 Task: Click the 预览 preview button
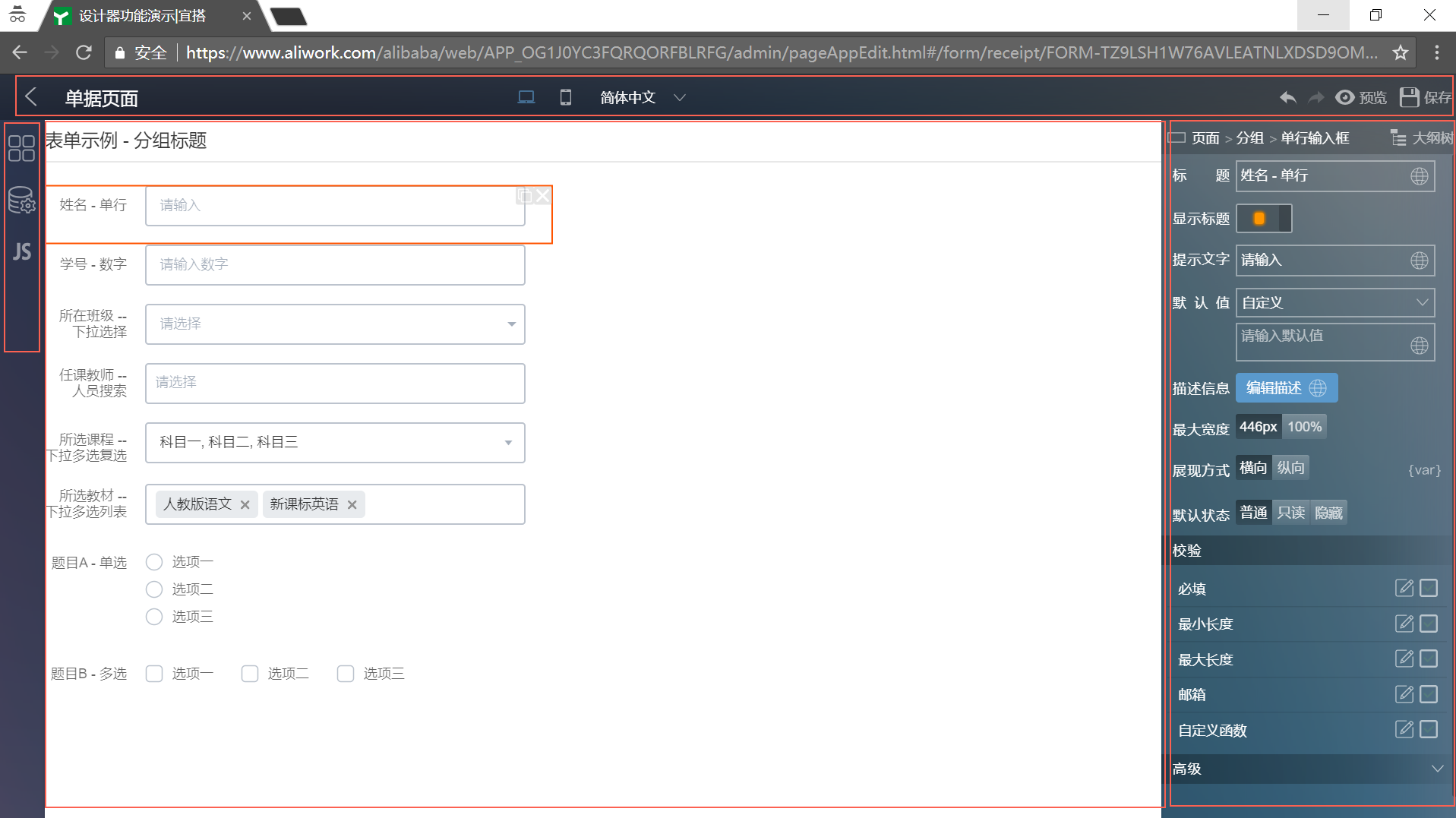tap(1361, 97)
